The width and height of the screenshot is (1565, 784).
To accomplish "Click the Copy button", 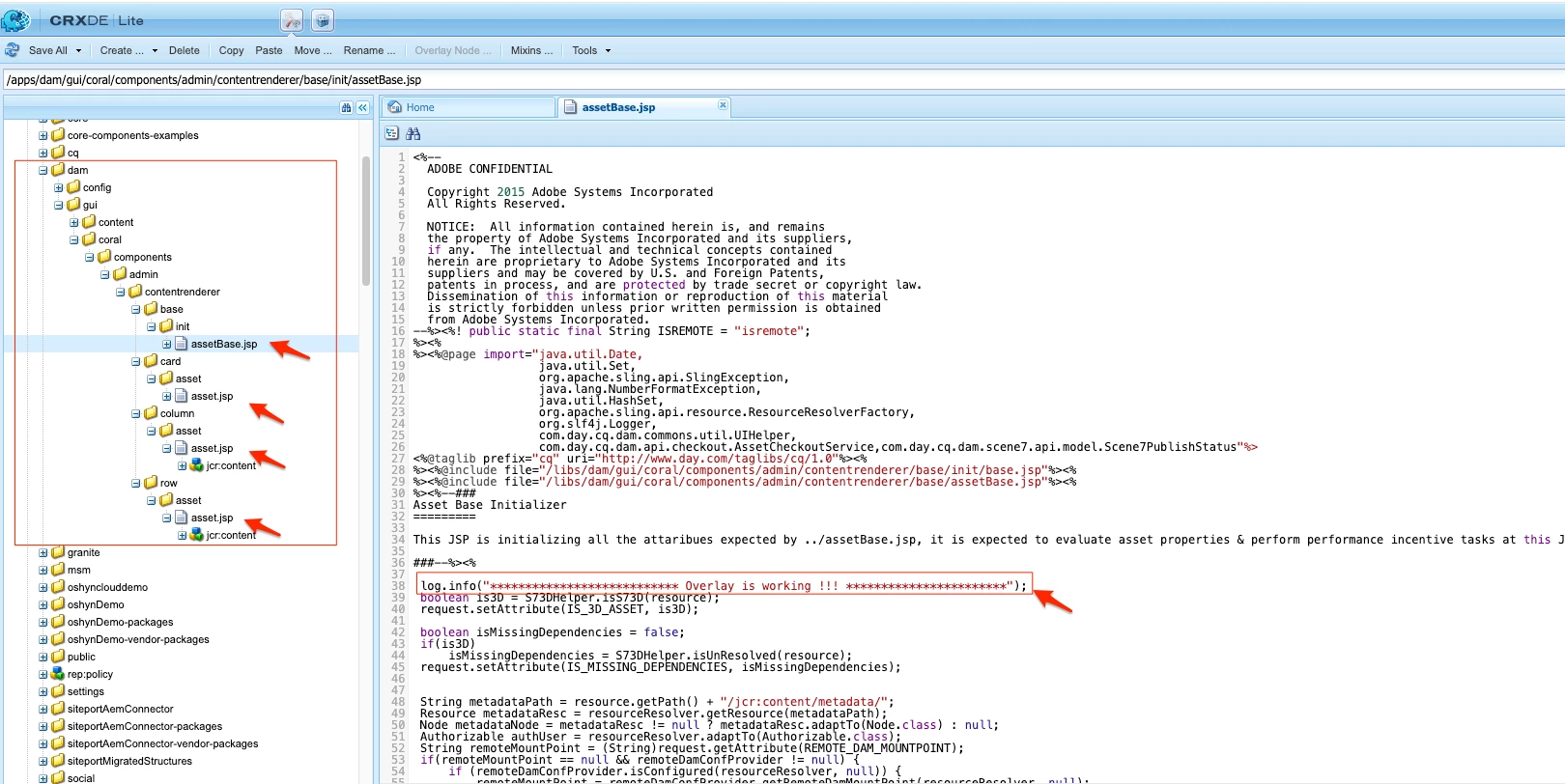I will (231, 50).
